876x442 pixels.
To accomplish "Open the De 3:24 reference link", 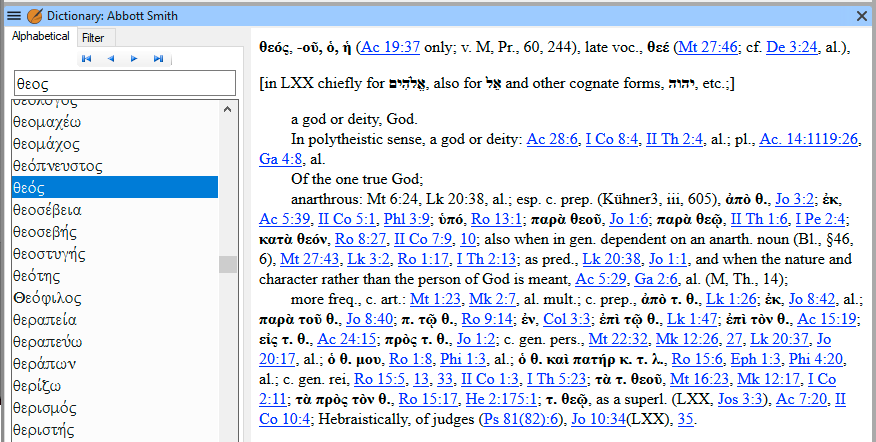I will coord(792,47).
